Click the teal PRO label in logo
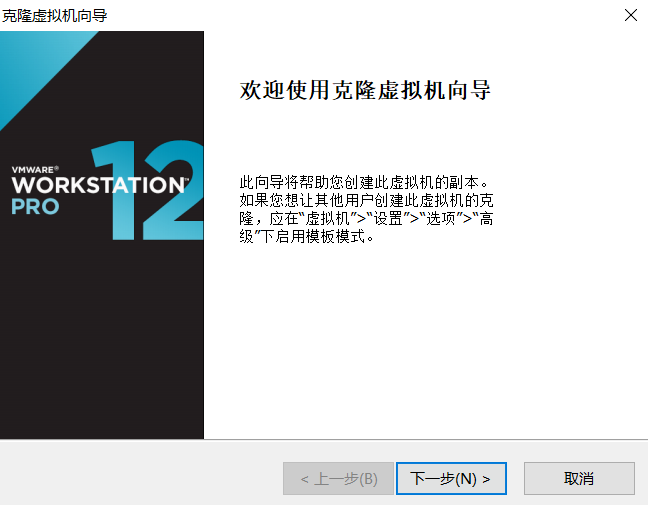The width and height of the screenshot is (648, 505). [35, 206]
